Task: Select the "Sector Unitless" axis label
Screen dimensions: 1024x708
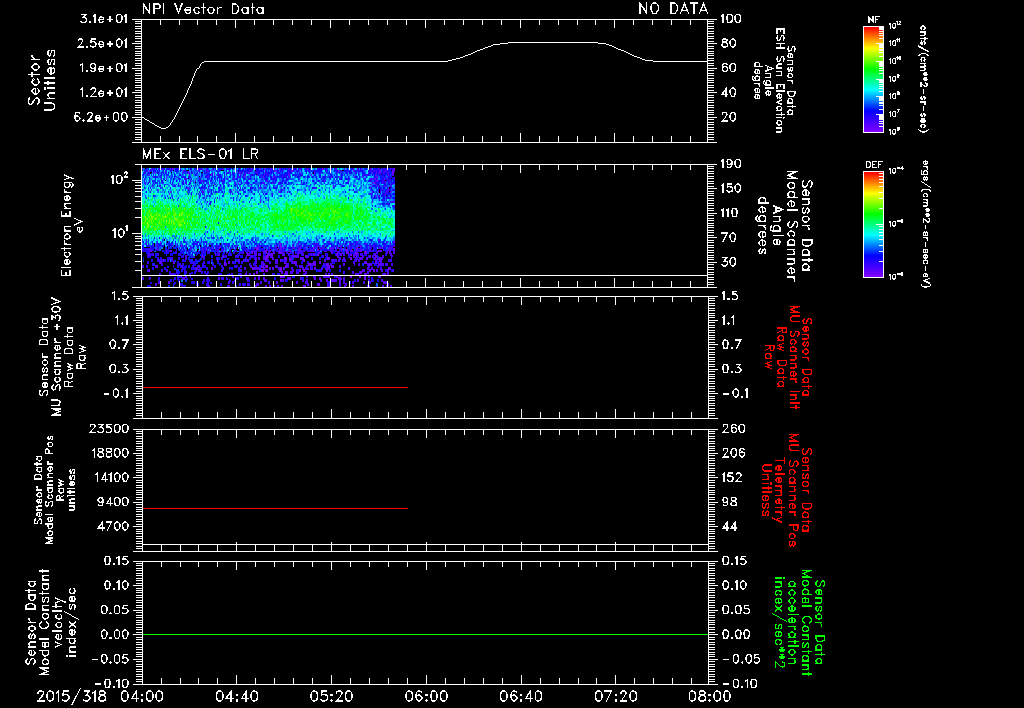Action: point(42,80)
